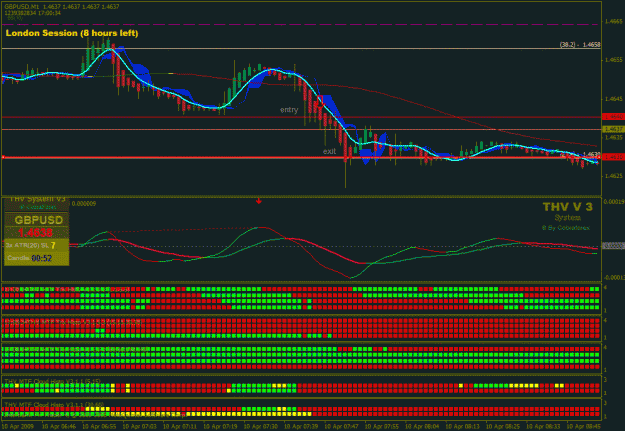Click the 1.4625 price axis label
This screenshot has height=431, width=625.
pos(614,175)
